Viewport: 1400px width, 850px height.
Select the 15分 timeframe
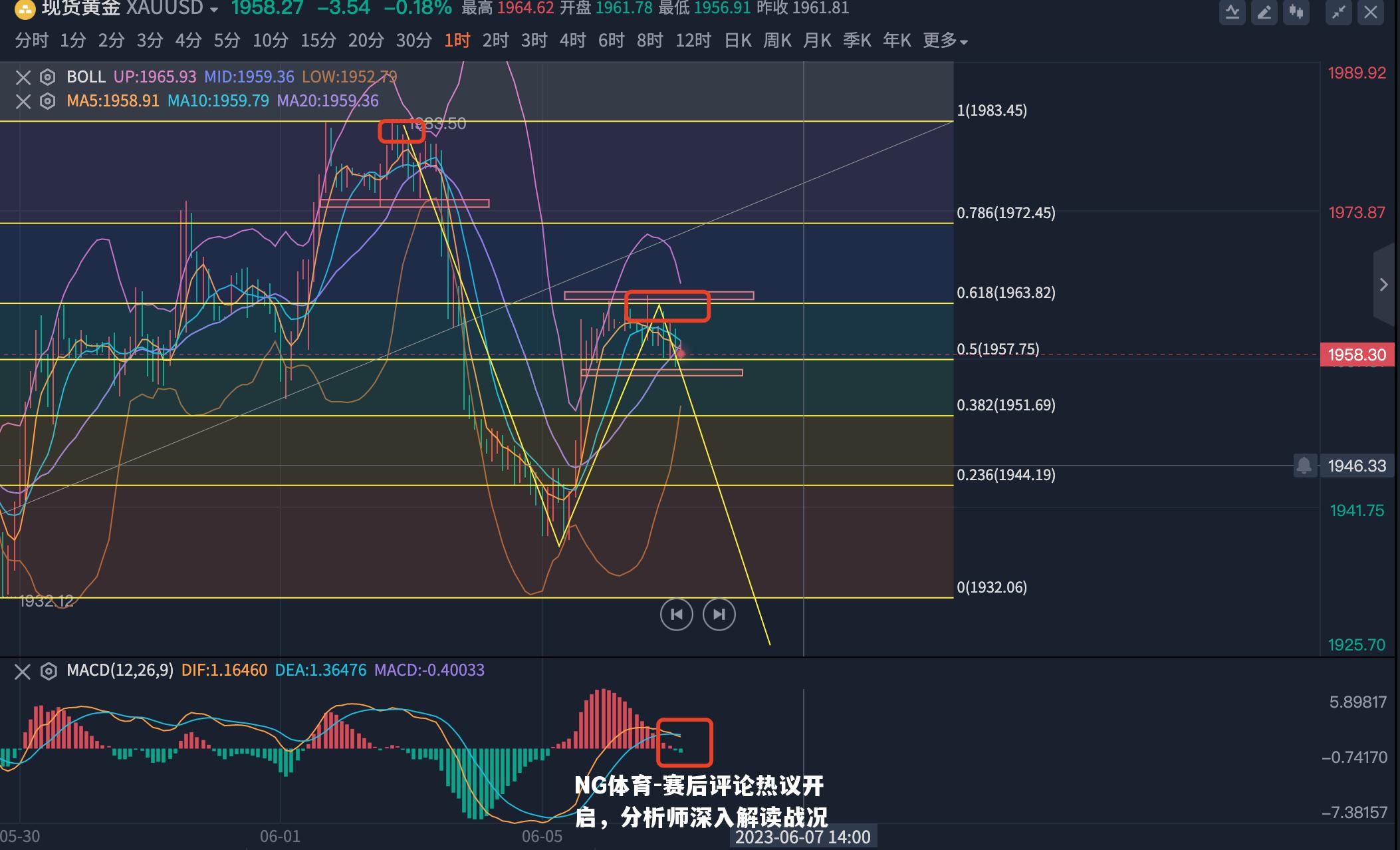click(x=318, y=41)
